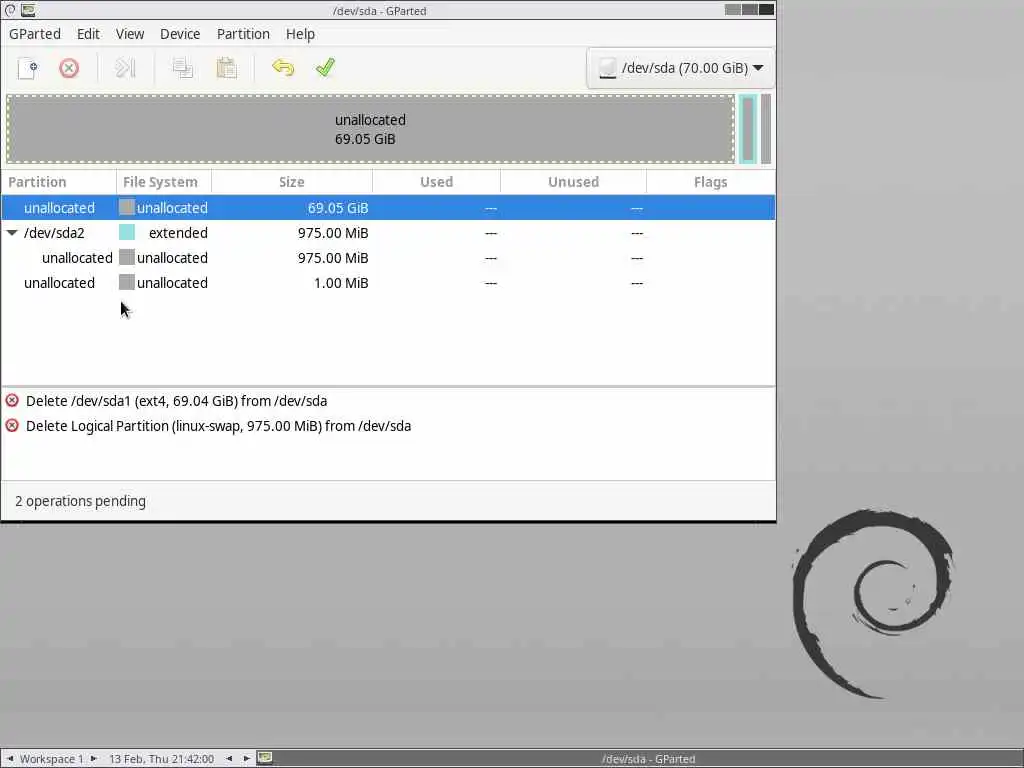Switch to next workspace after Workspace 1

(x=93, y=758)
